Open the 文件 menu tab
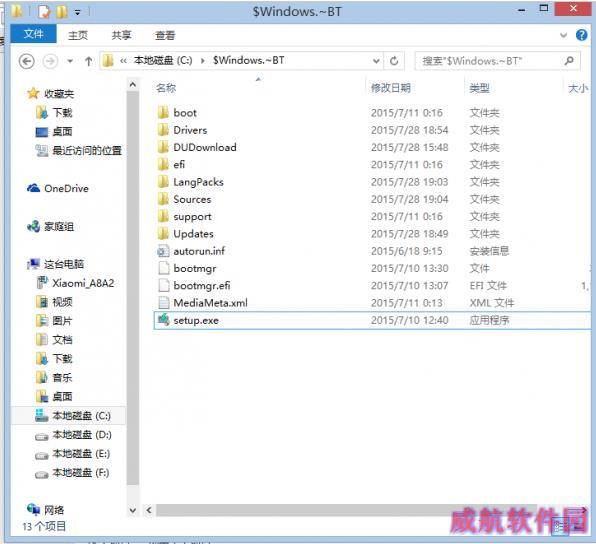 coord(33,34)
